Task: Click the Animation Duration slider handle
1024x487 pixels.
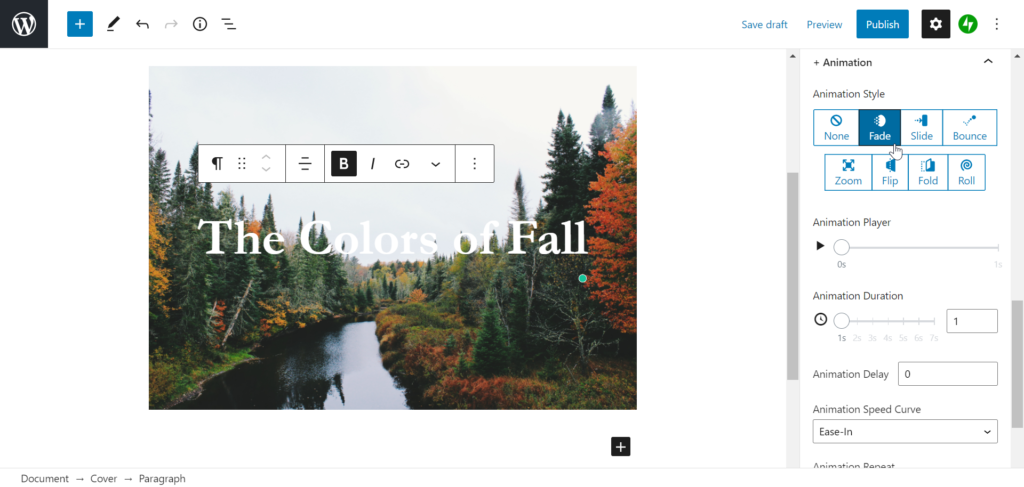Action: point(842,321)
